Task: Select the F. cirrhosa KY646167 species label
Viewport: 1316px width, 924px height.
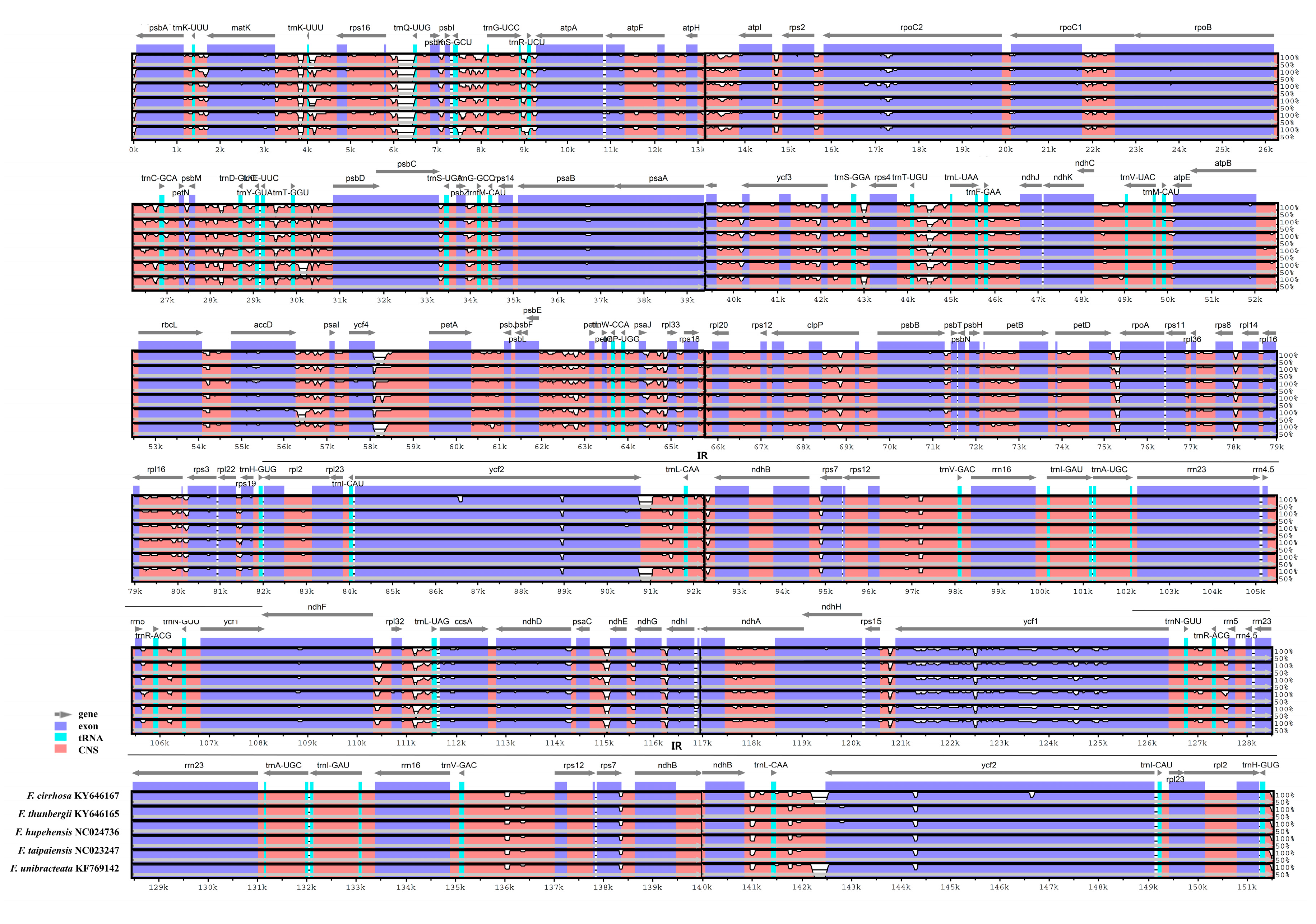Action: pos(73,795)
